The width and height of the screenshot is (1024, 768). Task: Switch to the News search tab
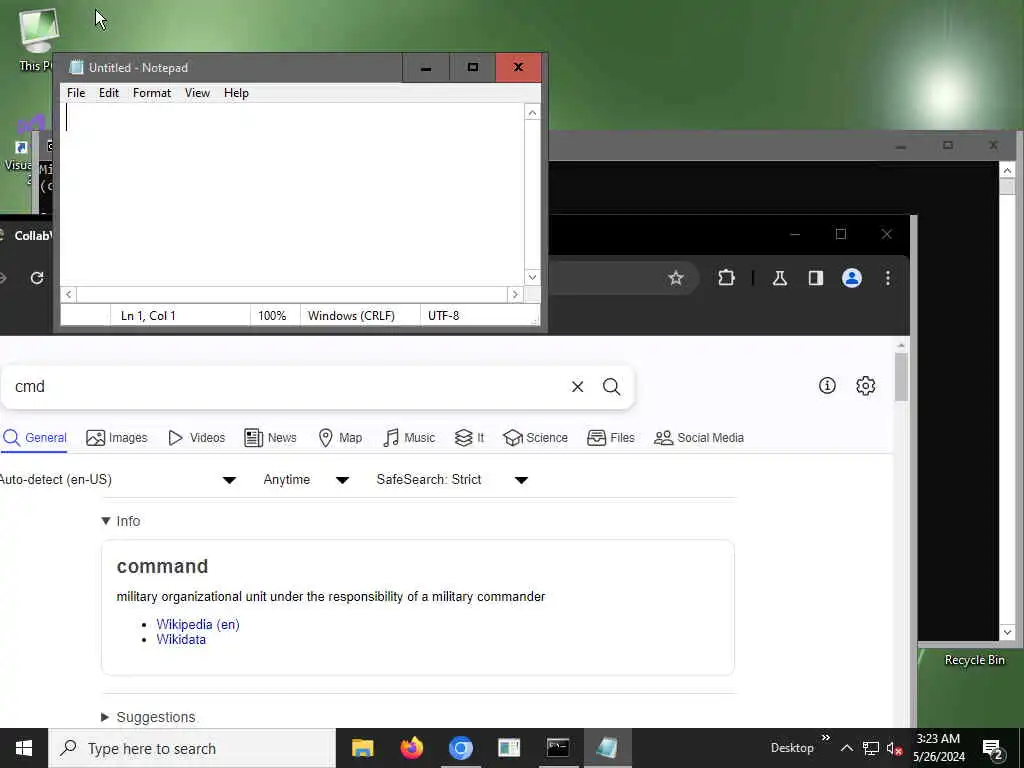(270, 438)
